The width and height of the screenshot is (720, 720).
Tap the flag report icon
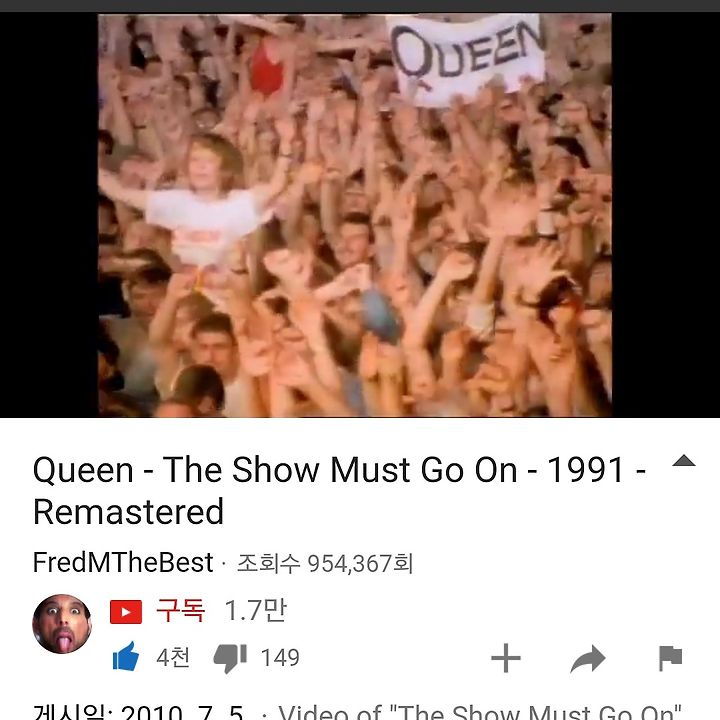click(670, 658)
